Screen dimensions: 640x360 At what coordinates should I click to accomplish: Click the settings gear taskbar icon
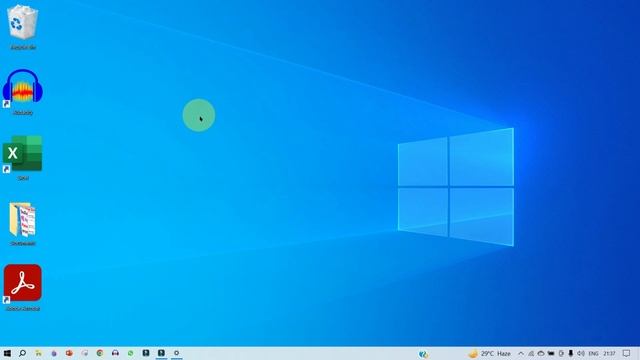point(176,353)
